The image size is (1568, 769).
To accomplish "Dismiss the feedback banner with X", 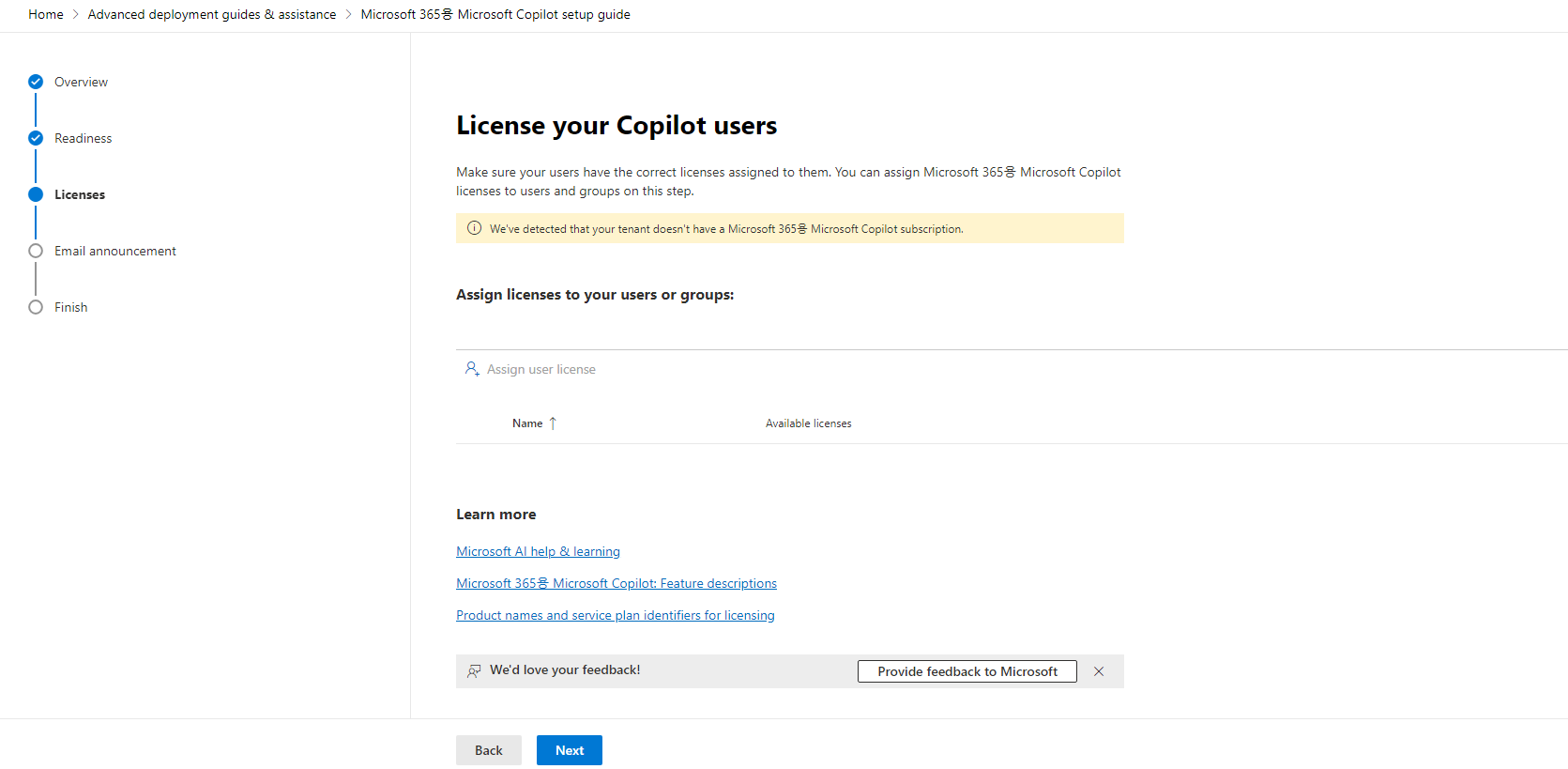I will pyautogui.click(x=1099, y=671).
